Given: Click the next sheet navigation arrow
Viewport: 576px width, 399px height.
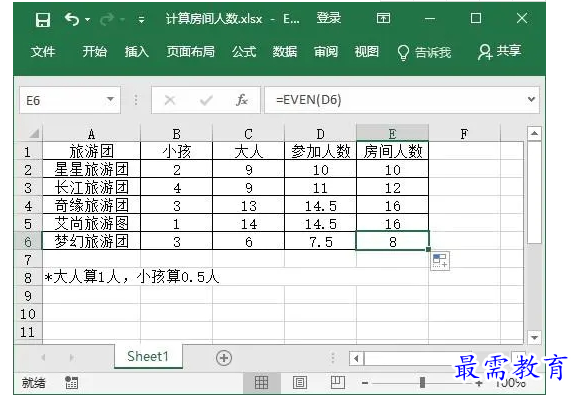Looking at the screenshot, I should click(x=72, y=357).
